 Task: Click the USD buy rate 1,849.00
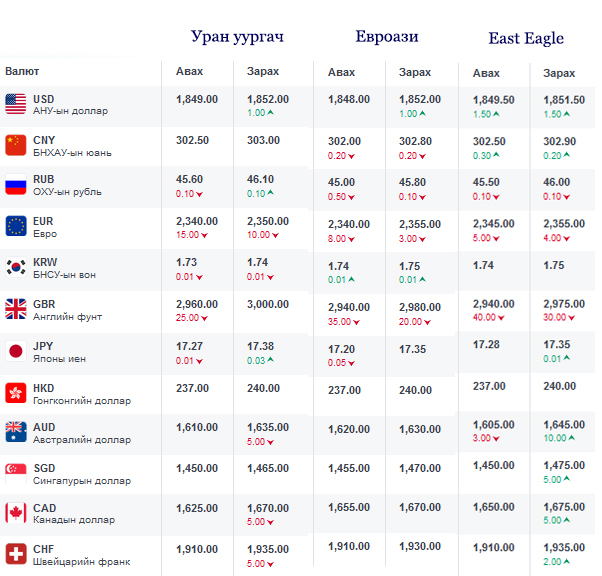[x=196, y=99]
